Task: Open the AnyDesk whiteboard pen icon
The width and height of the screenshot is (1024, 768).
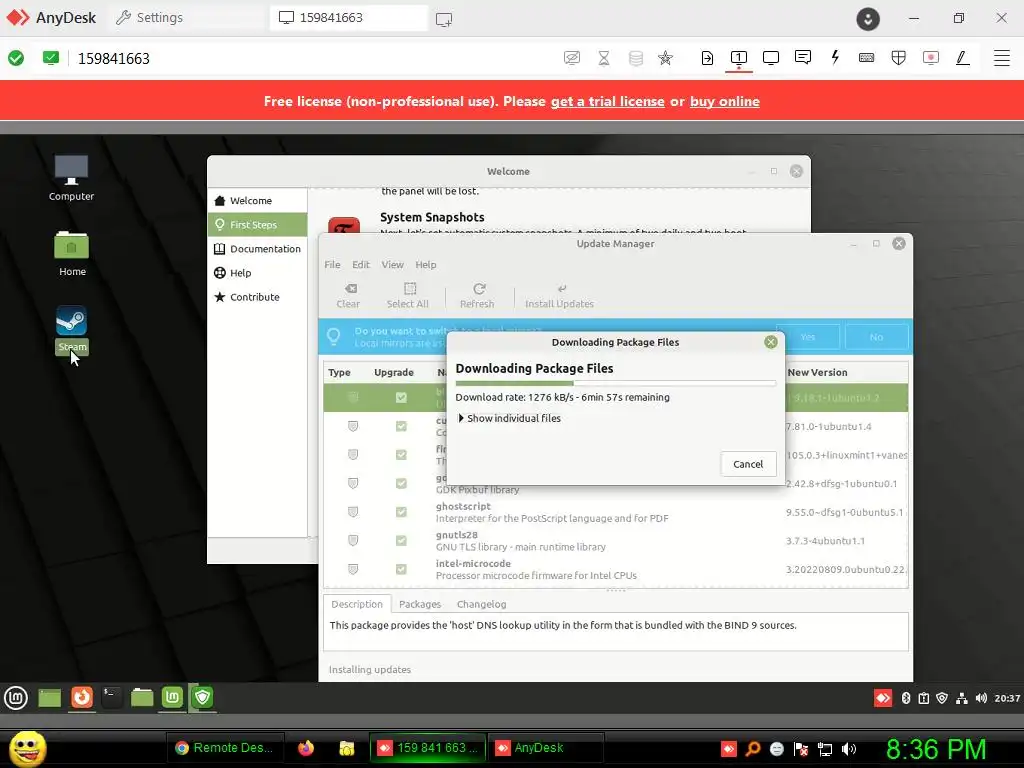Action: [963, 57]
